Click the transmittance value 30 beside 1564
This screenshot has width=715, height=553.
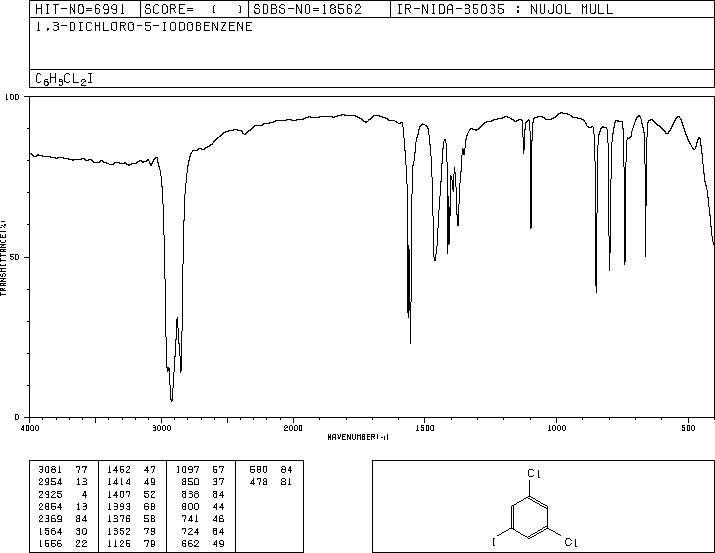(82, 532)
